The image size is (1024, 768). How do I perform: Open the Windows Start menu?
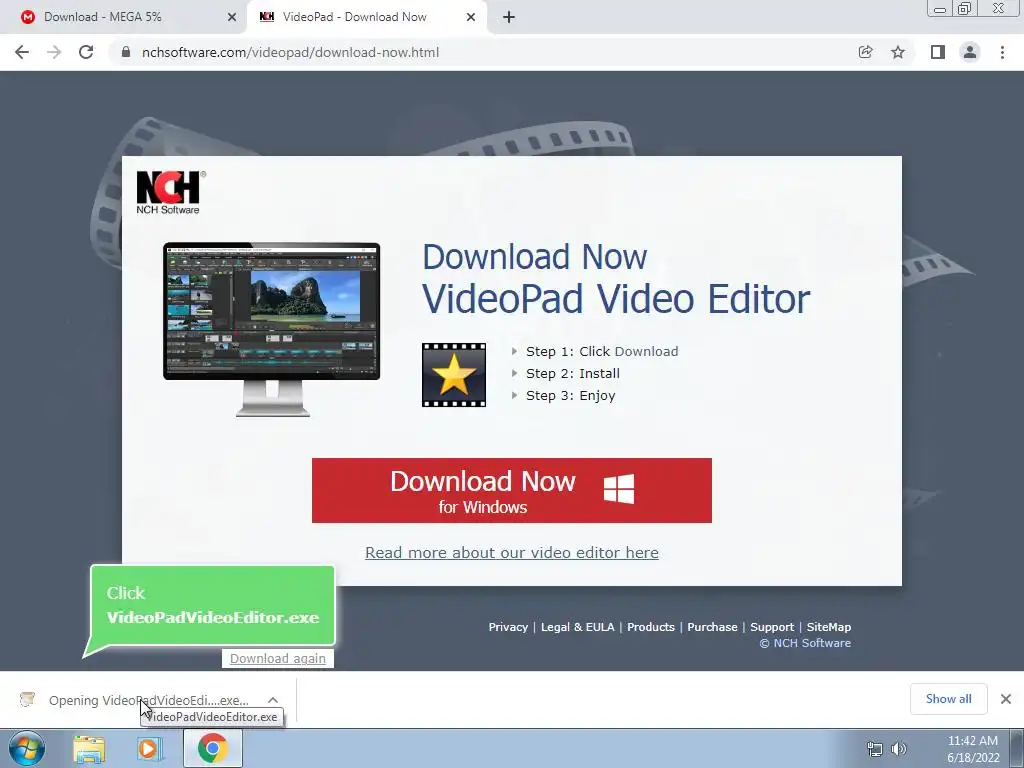(x=27, y=748)
